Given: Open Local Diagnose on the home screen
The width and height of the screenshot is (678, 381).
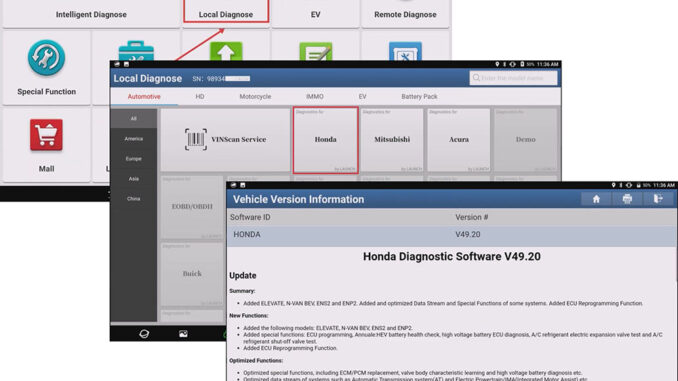Looking at the screenshot, I should click(x=226, y=14).
